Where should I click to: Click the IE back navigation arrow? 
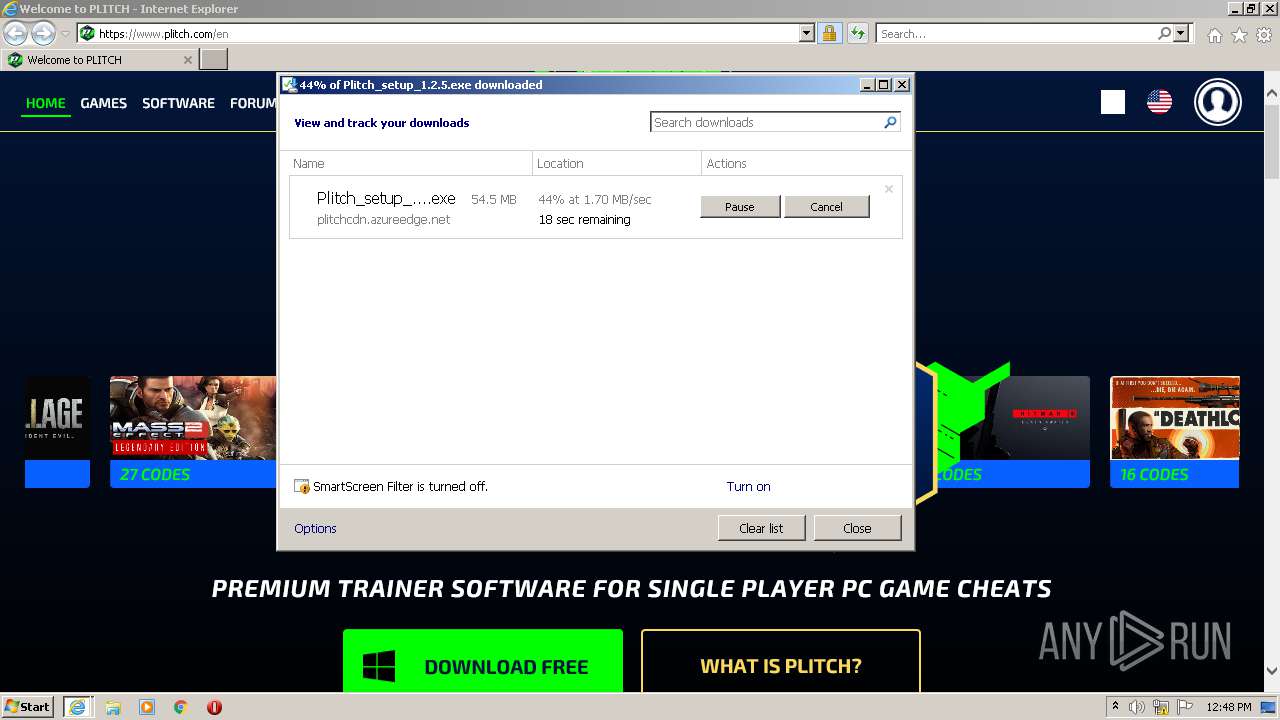pyautogui.click(x=15, y=34)
